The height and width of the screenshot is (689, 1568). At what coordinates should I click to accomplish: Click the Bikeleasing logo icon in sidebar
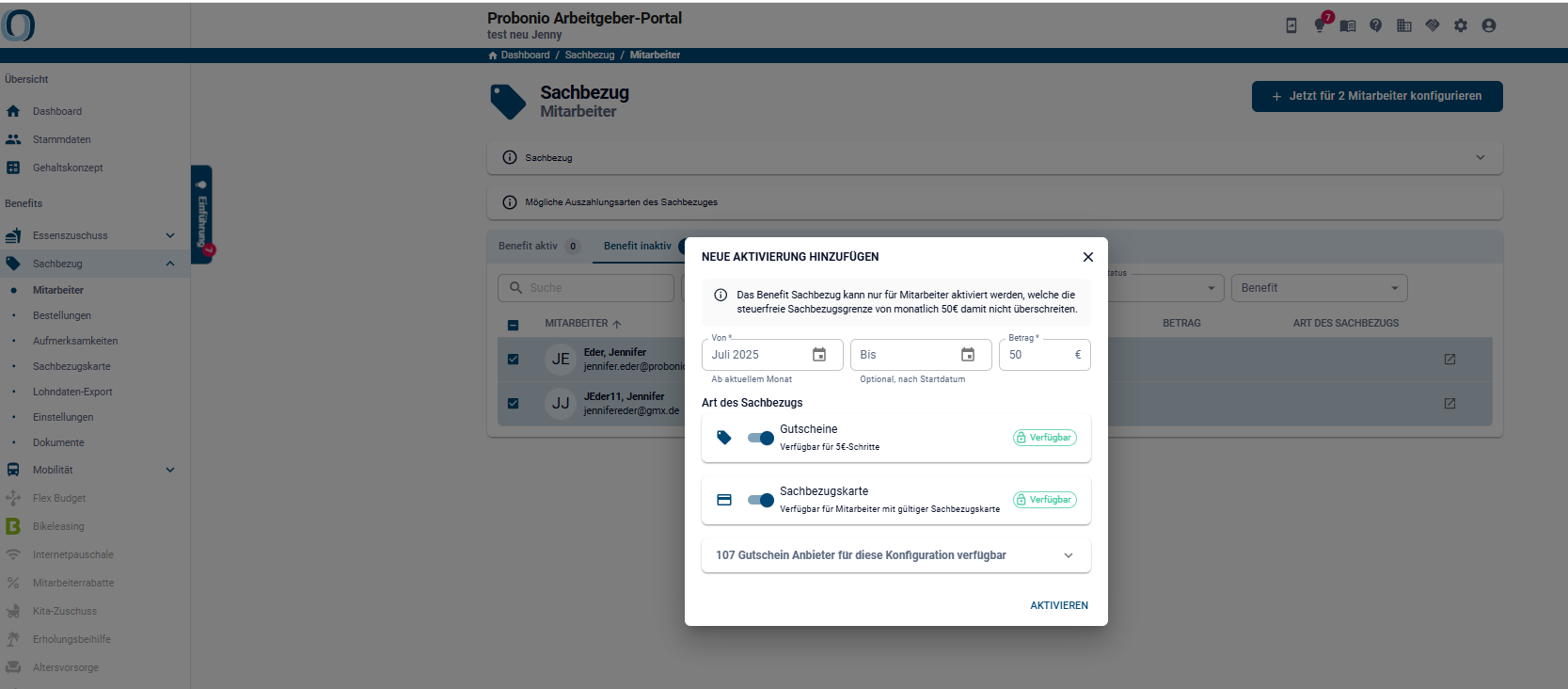tap(13, 526)
